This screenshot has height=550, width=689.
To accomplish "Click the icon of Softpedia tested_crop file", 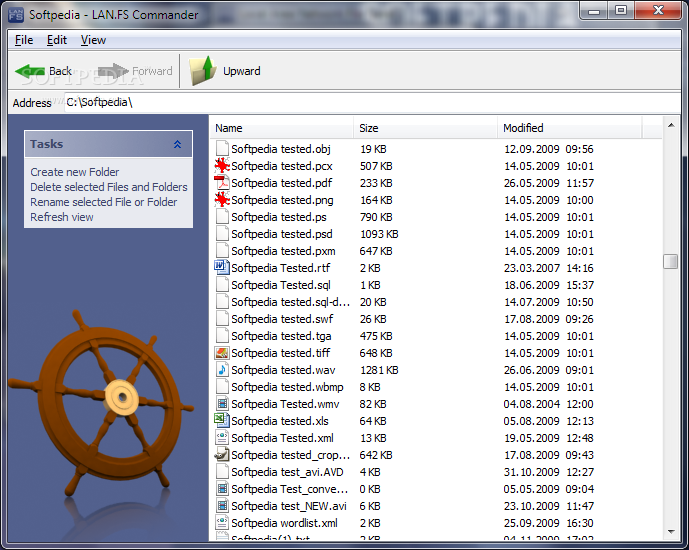I will click(x=222, y=455).
